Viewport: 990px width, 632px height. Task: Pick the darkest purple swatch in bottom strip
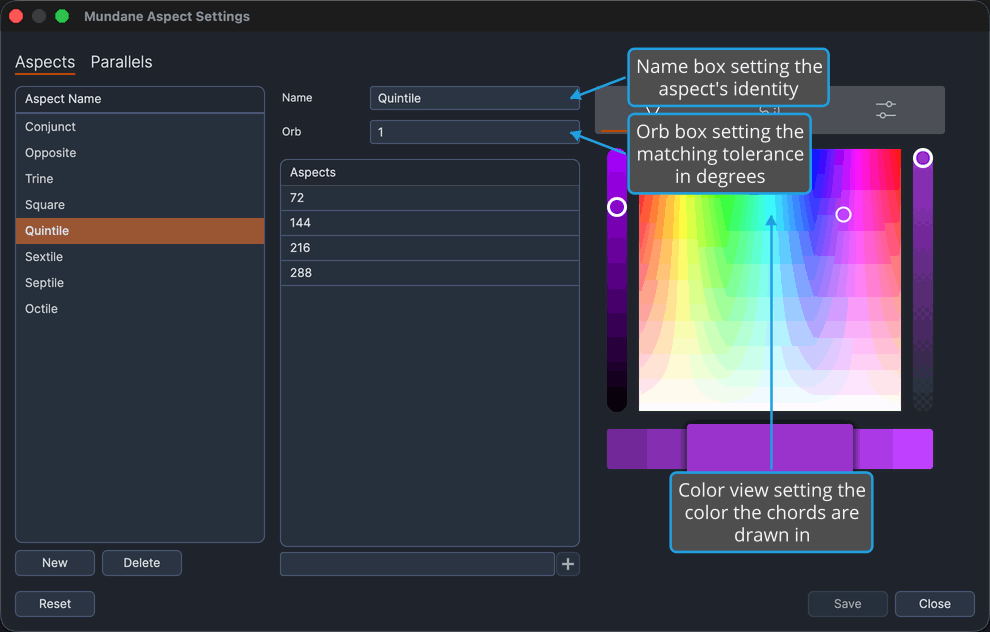click(x=626, y=449)
